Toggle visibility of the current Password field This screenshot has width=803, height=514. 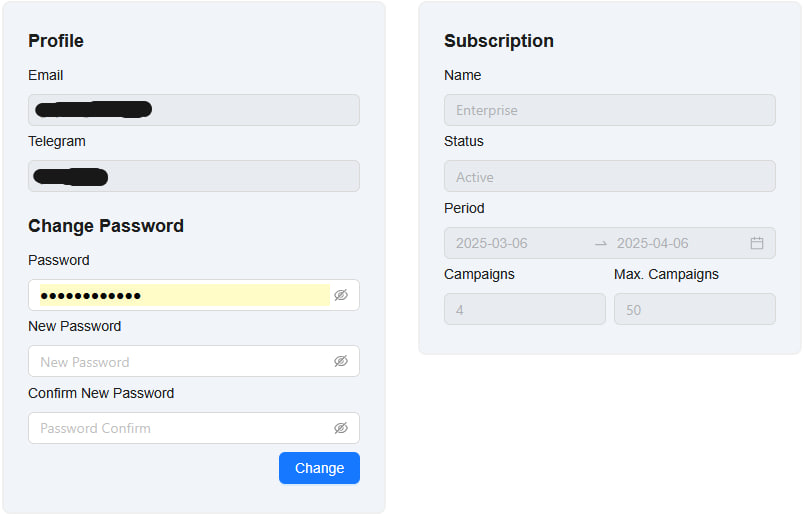(x=341, y=295)
